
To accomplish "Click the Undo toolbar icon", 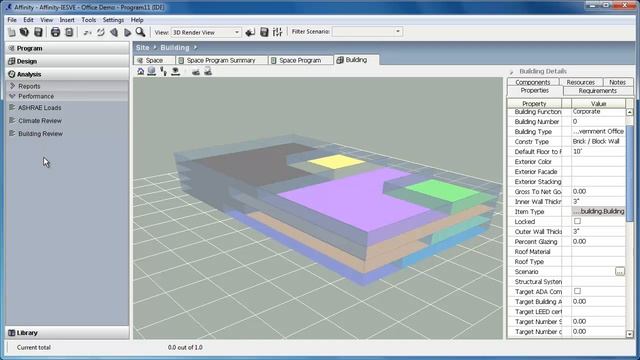I will 87,33.
